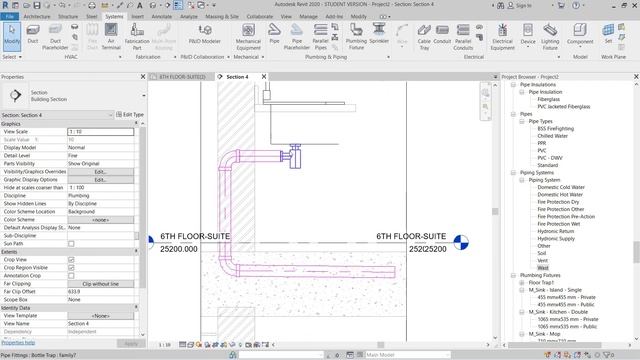Place Electrical Equipment
The height and width of the screenshot is (360, 640).
pyautogui.click(x=502, y=37)
